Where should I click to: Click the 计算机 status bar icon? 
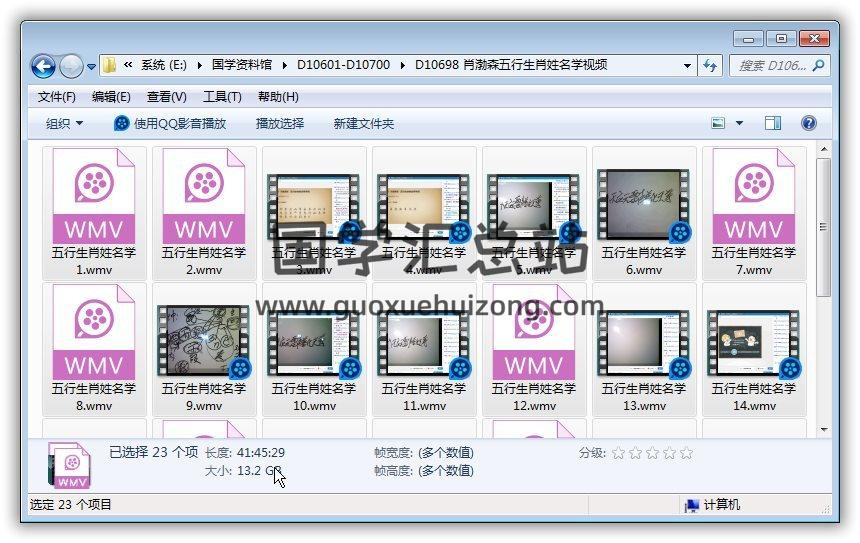(x=692, y=505)
